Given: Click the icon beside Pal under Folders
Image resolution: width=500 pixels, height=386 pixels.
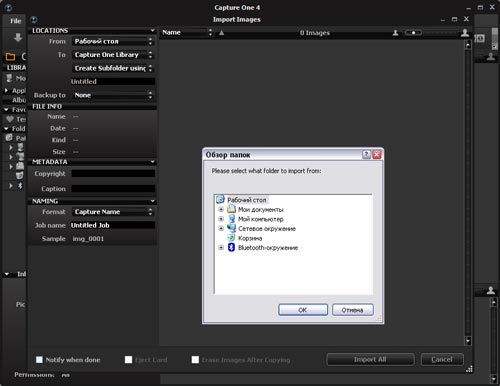Looking at the screenshot, I should click(9, 138).
